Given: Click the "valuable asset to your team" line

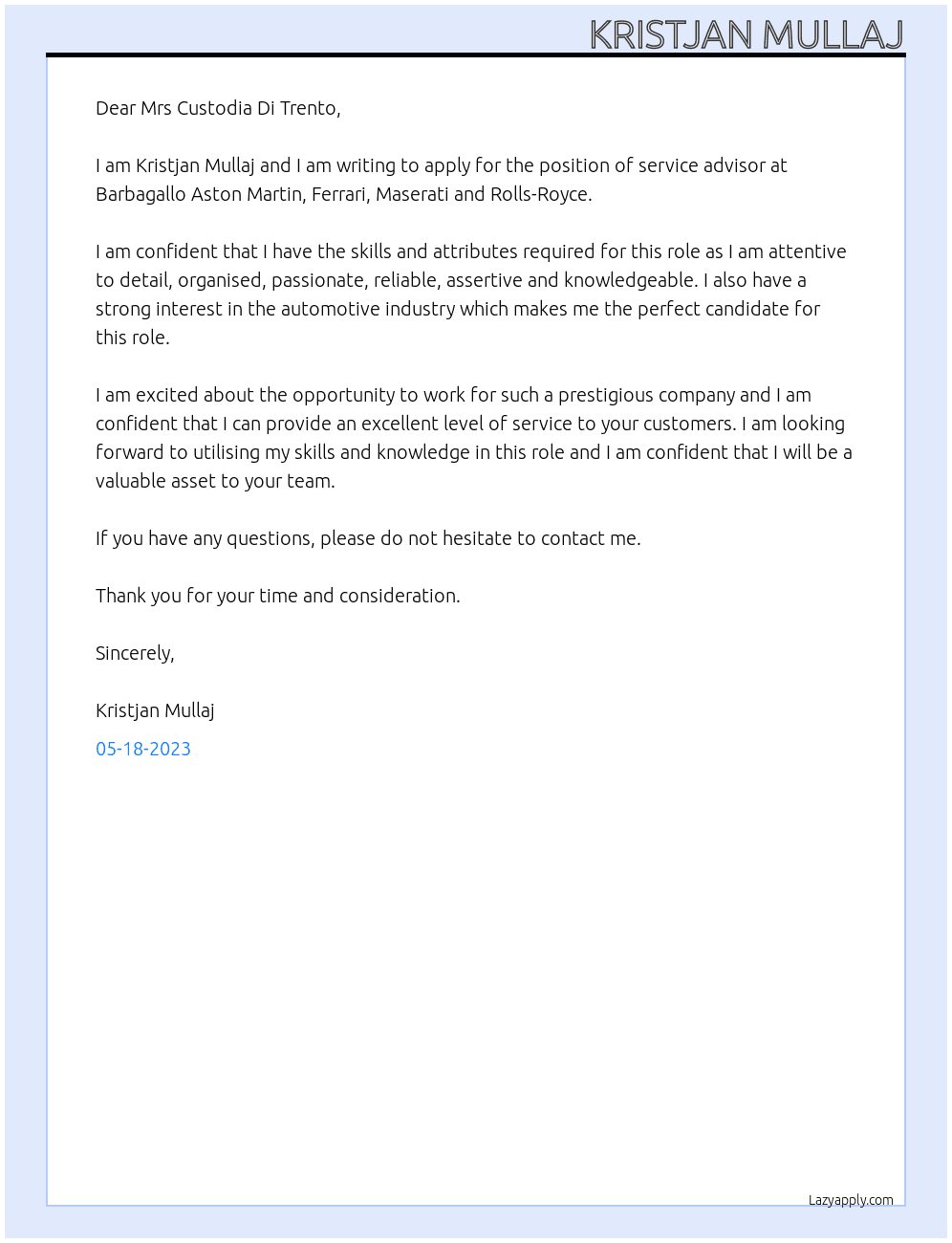Looking at the screenshot, I should [x=215, y=481].
